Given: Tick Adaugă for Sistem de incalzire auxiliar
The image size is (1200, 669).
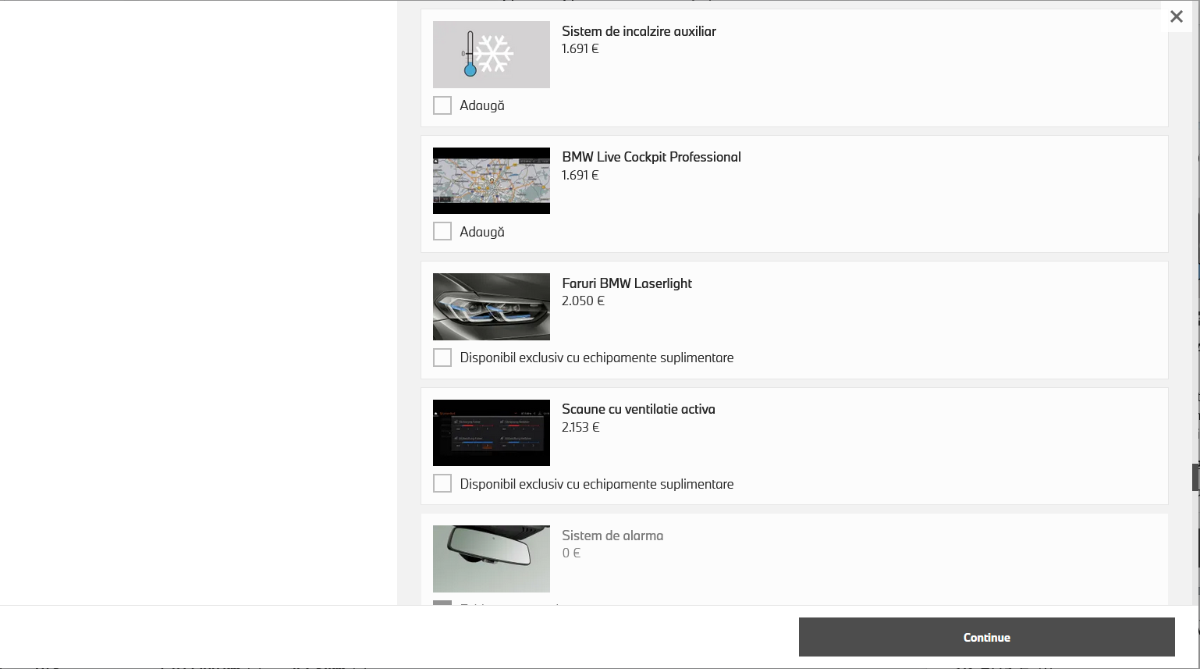Looking at the screenshot, I should tap(442, 105).
